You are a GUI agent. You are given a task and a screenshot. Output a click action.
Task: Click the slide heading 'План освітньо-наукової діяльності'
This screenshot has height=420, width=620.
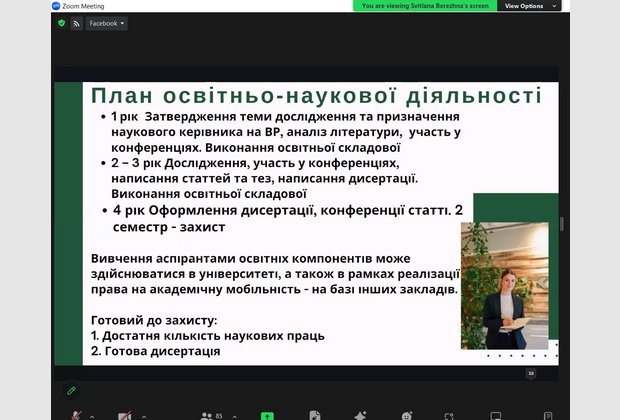pyautogui.click(x=316, y=96)
